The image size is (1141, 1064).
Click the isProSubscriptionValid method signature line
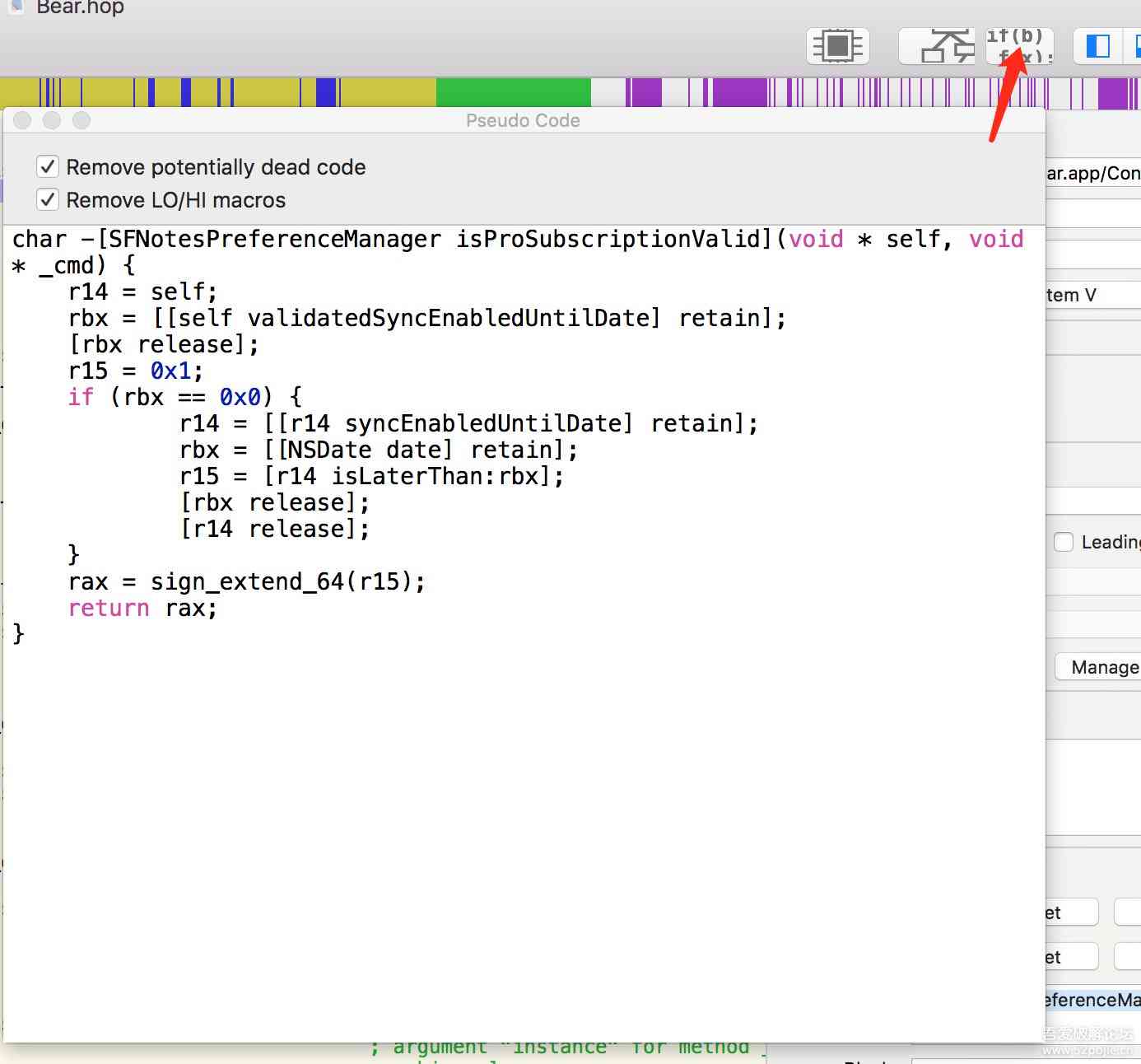click(x=518, y=252)
